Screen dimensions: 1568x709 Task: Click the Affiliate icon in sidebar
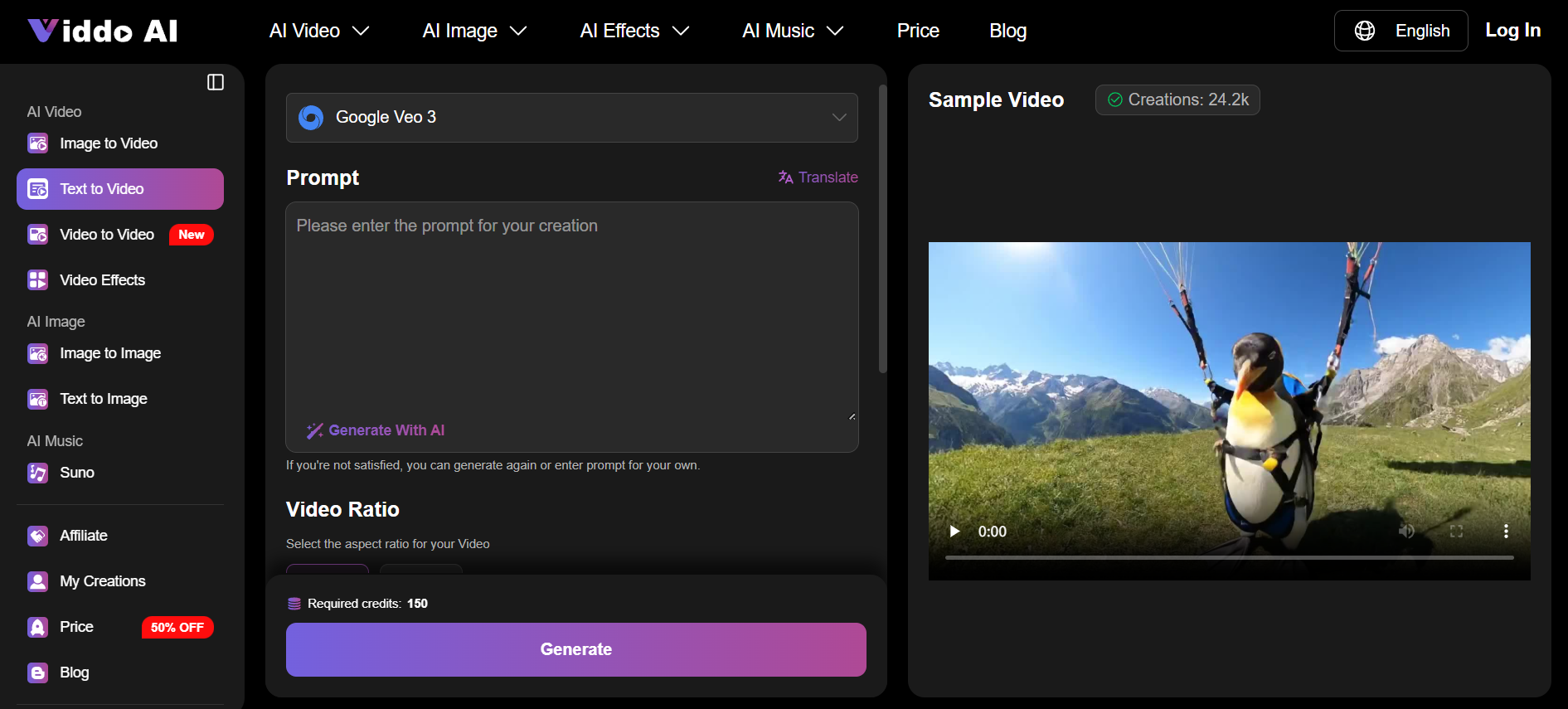pos(38,536)
